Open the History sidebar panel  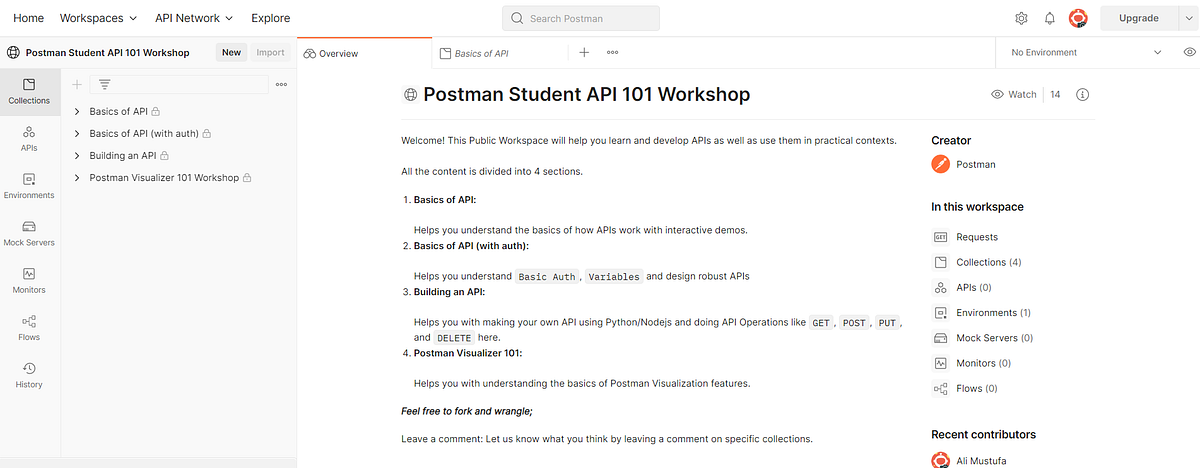click(x=29, y=375)
